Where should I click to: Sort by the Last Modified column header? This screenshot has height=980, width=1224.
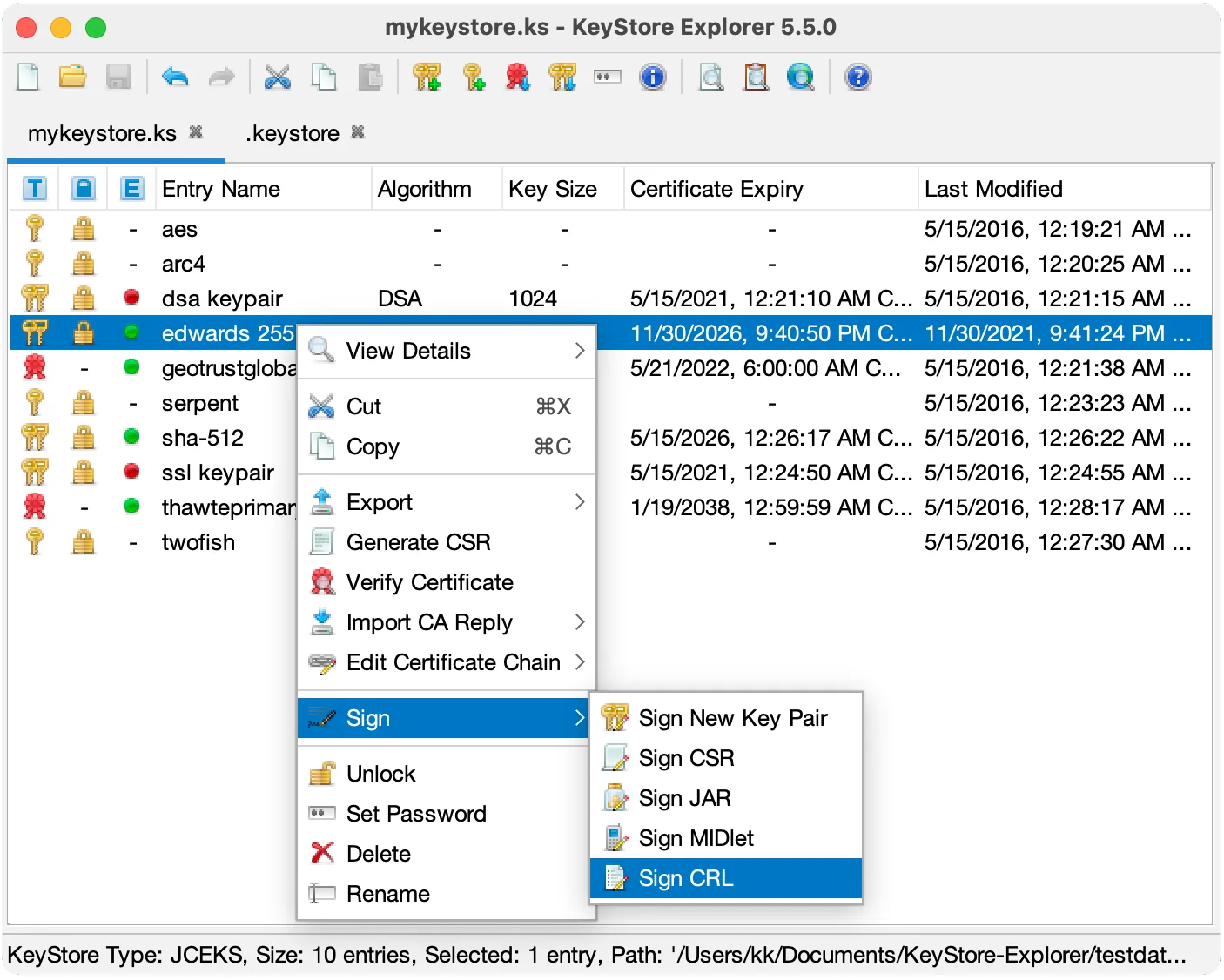1065,189
